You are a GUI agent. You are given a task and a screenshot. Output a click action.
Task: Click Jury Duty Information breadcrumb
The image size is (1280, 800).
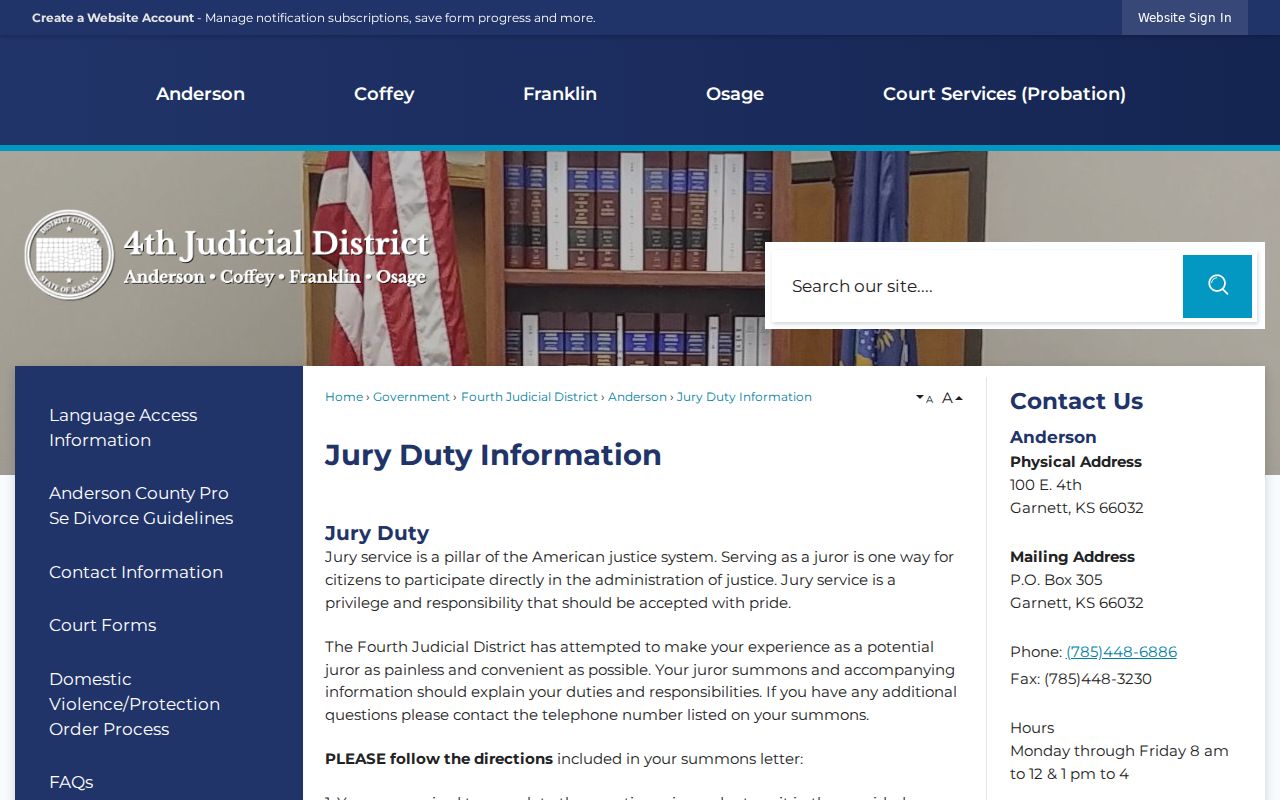tap(744, 397)
